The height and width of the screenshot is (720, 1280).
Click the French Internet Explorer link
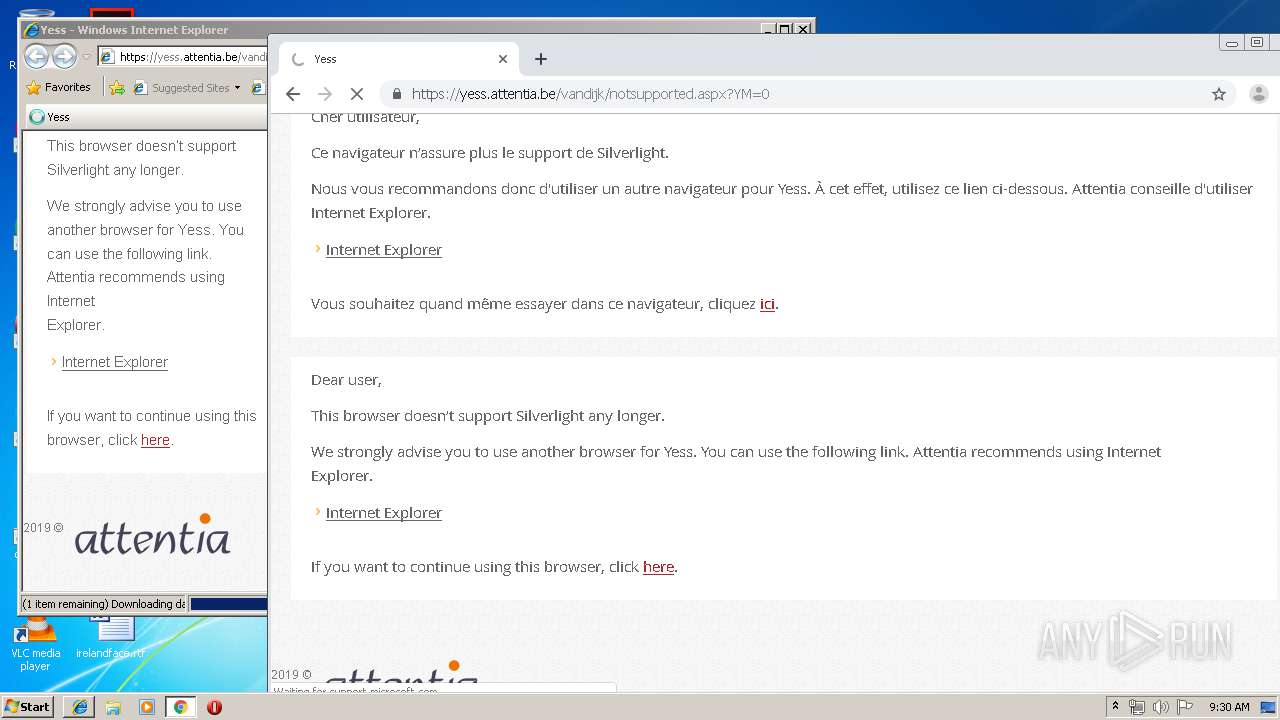coord(384,250)
